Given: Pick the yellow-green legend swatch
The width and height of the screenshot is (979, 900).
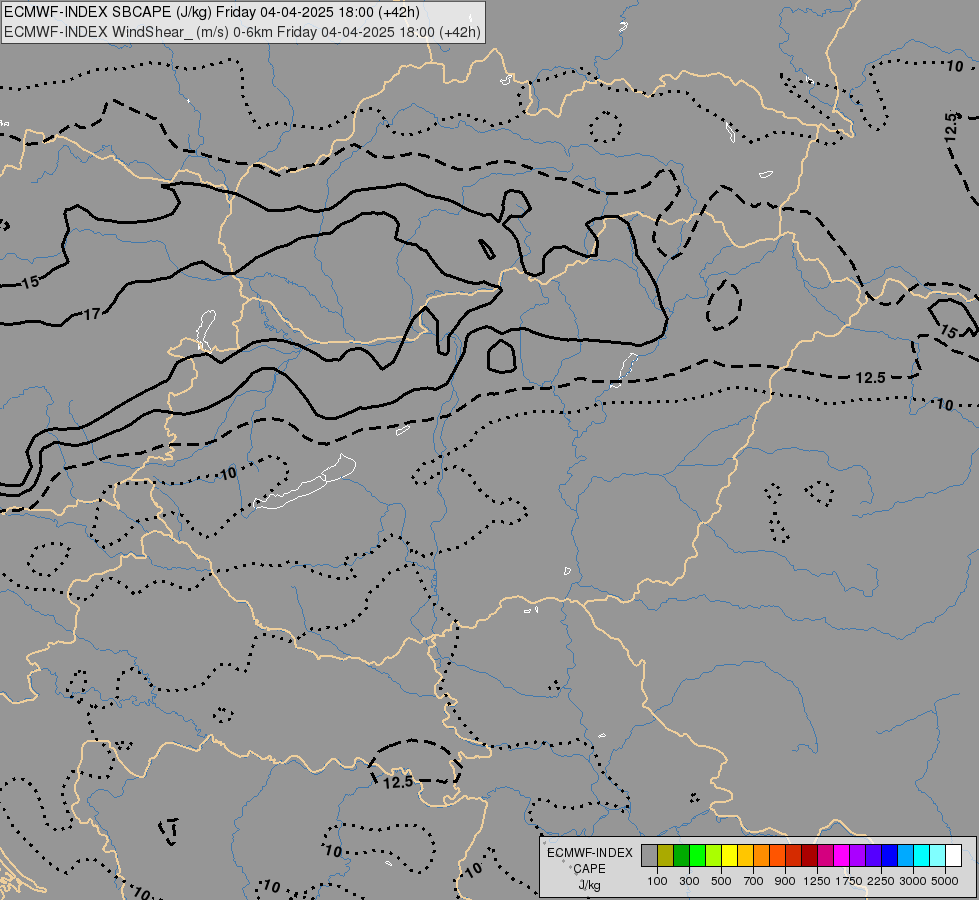Looking at the screenshot, I should 713,856.
